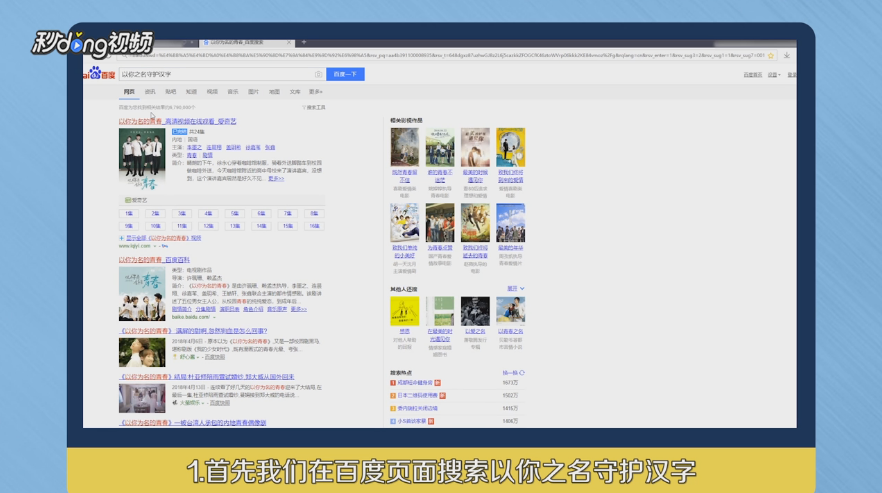Screen dimensions: 882x493
Task: Click 百度快照 under the 舒心酱 result
Action: click(x=214, y=357)
